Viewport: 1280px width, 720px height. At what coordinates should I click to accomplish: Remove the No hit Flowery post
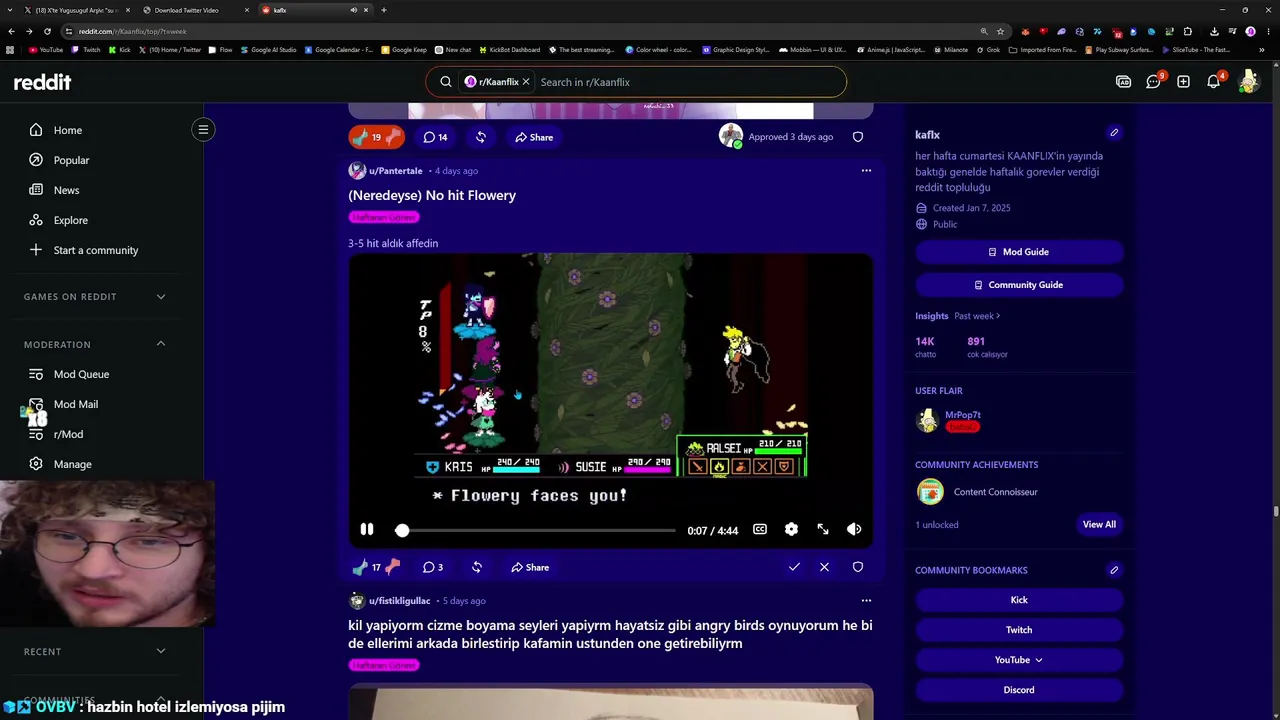point(824,567)
